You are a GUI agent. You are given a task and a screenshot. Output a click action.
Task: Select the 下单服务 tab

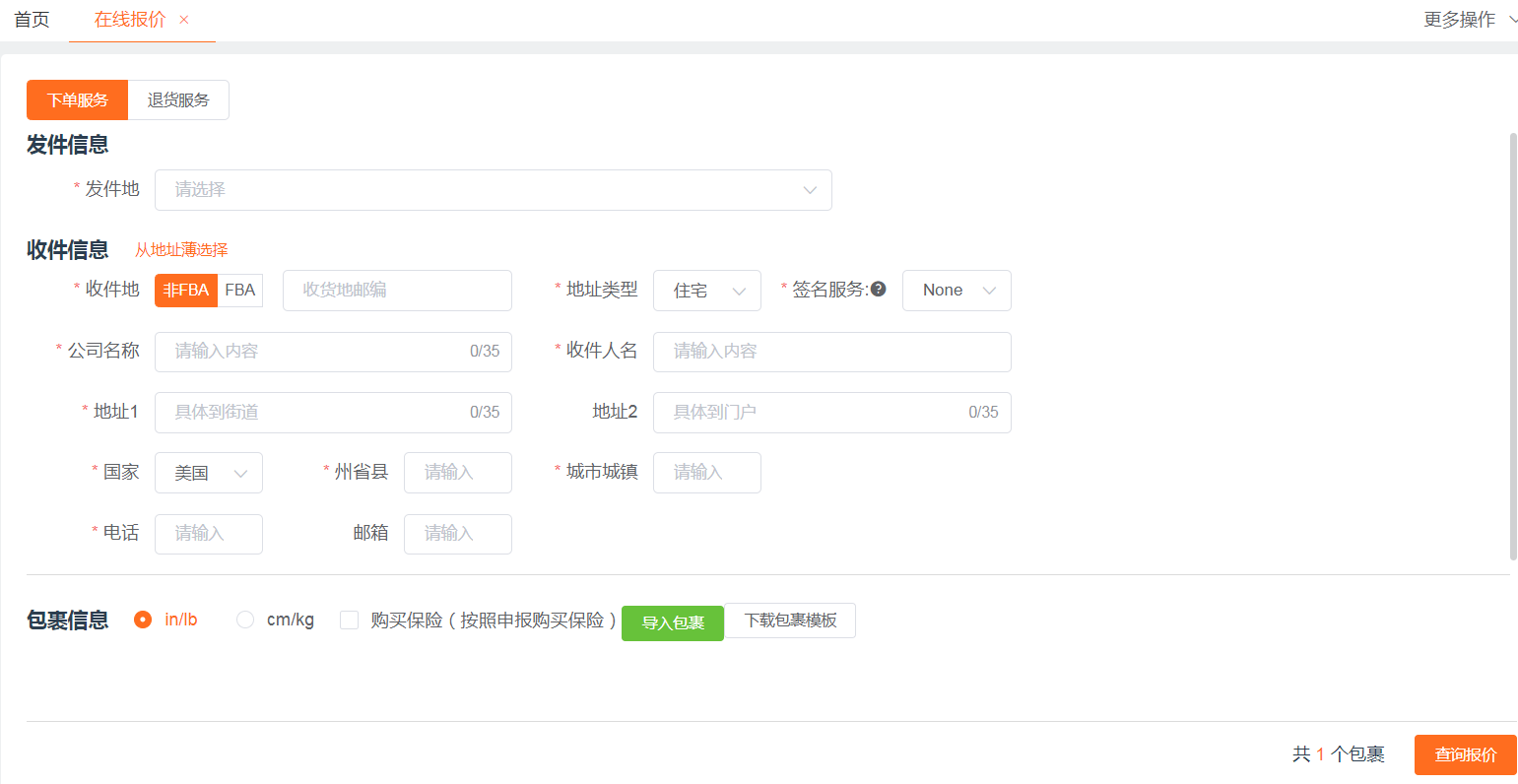coord(77,100)
